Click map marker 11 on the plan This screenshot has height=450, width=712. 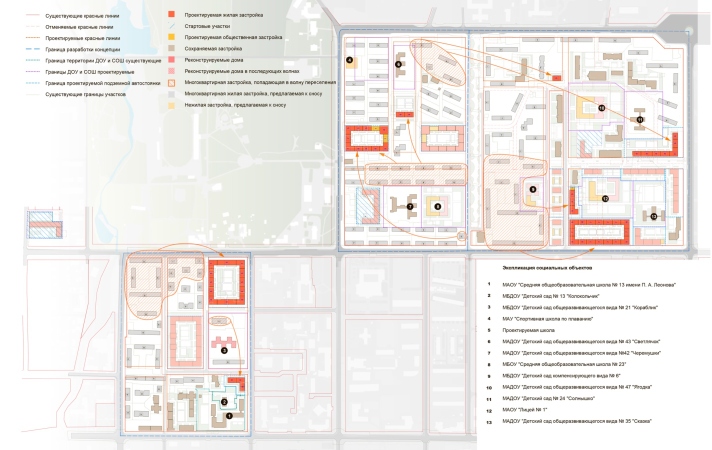(640, 119)
